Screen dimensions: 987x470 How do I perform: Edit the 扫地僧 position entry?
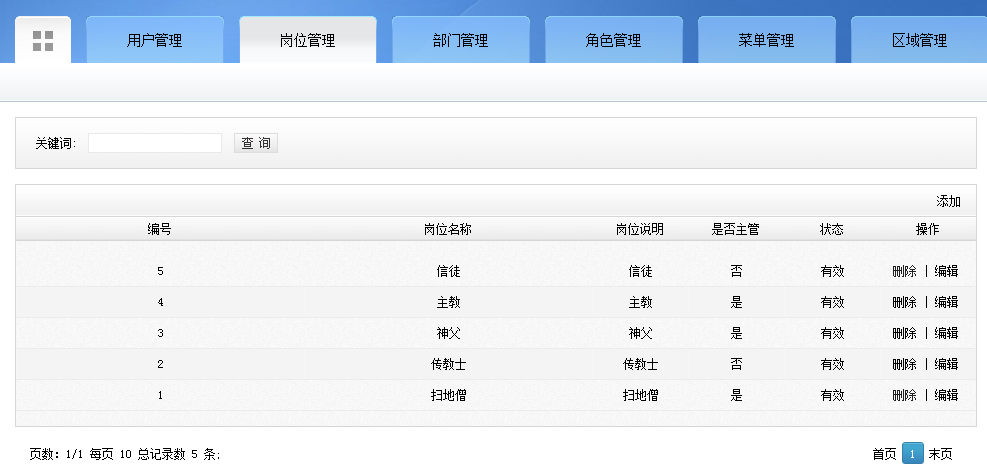click(946, 395)
